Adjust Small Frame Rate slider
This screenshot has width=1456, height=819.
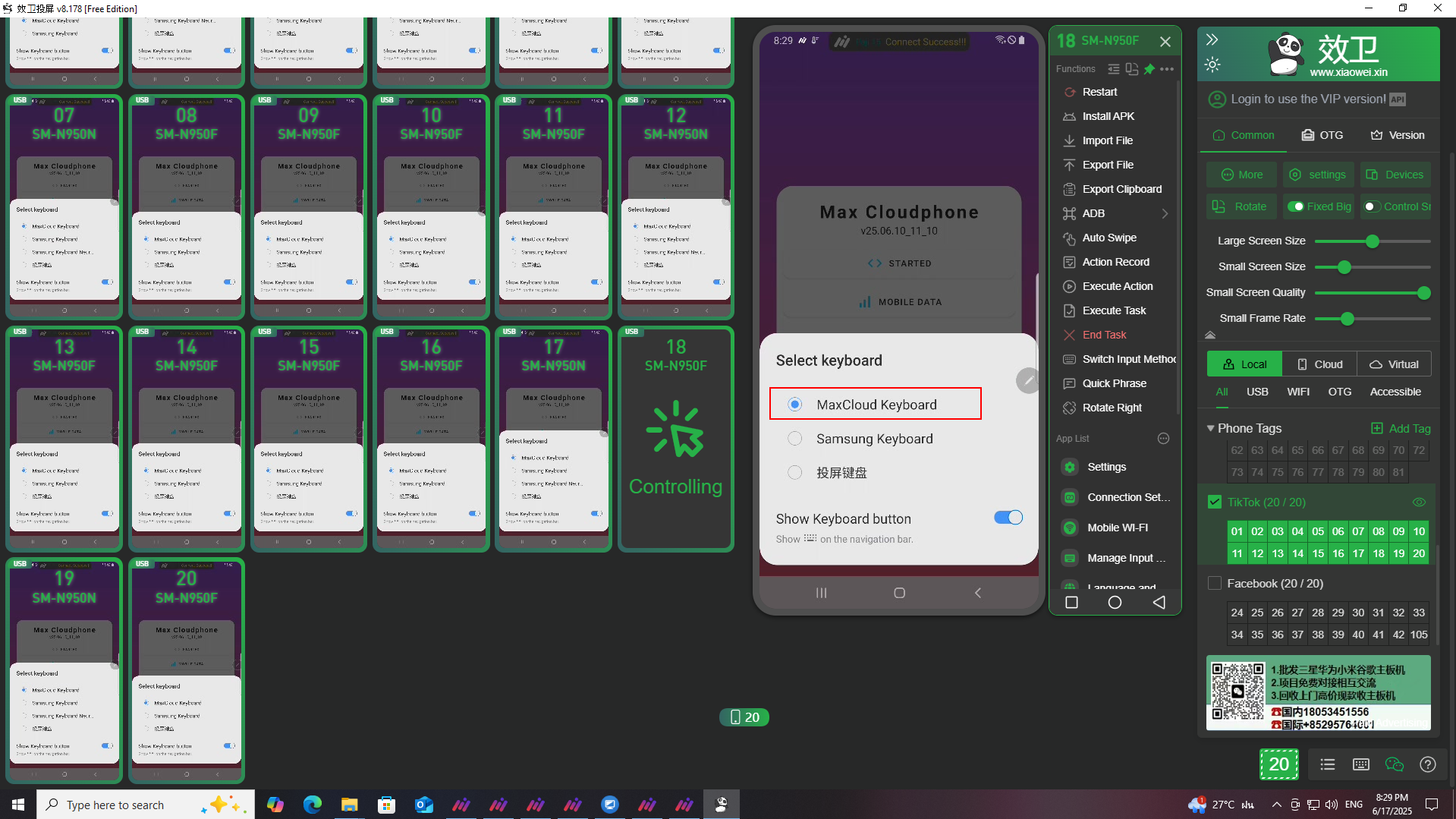[1347, 319]
